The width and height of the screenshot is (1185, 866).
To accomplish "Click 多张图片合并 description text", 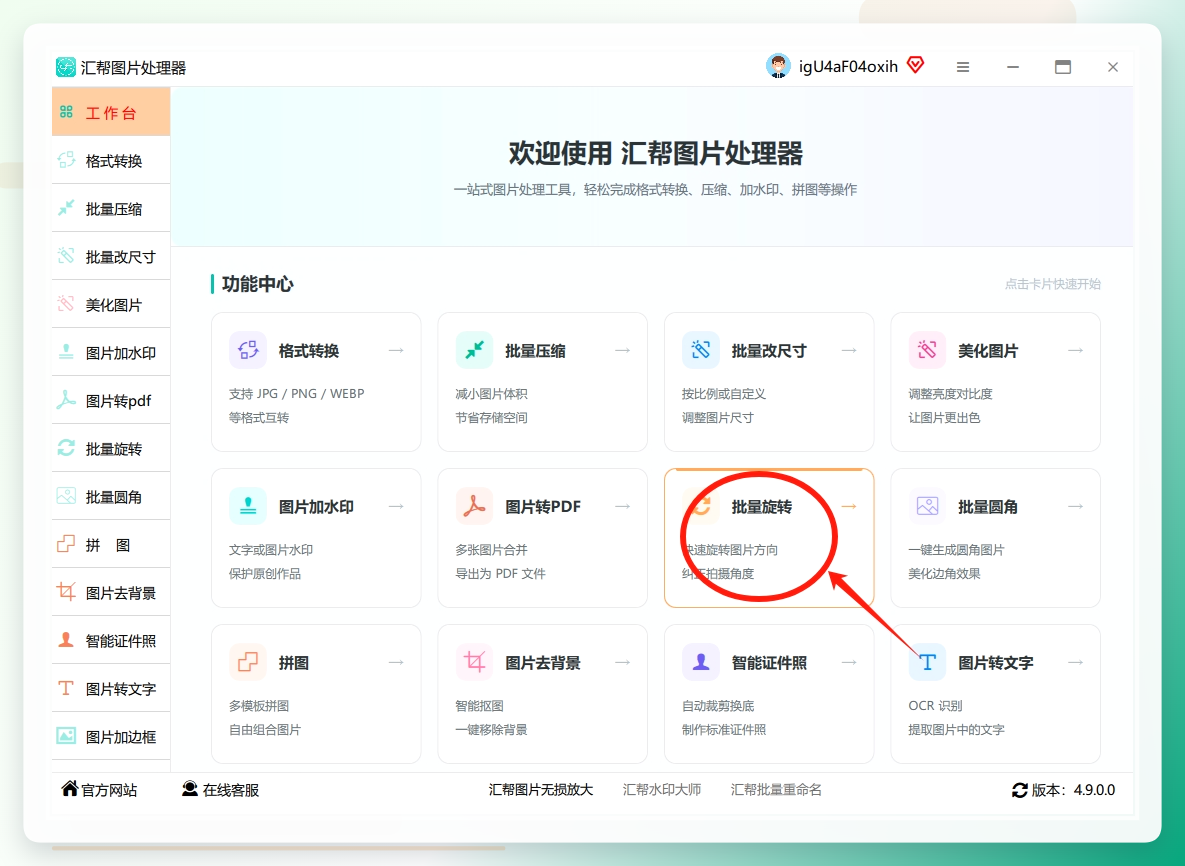I will point(491,550).
